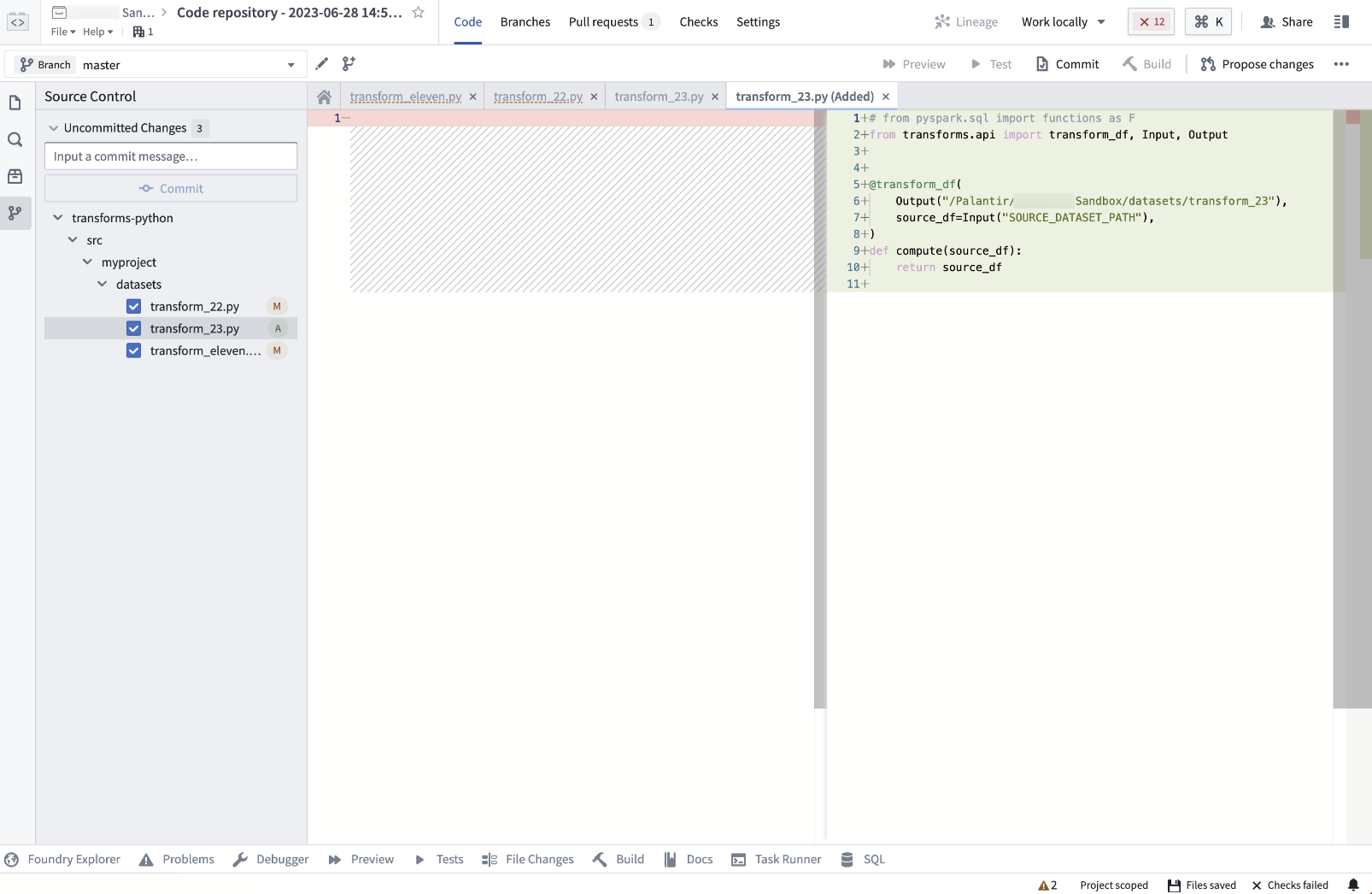Uncheck transform_22.py in uncommitted changes
1372x894 pixels.
point(134,307)
